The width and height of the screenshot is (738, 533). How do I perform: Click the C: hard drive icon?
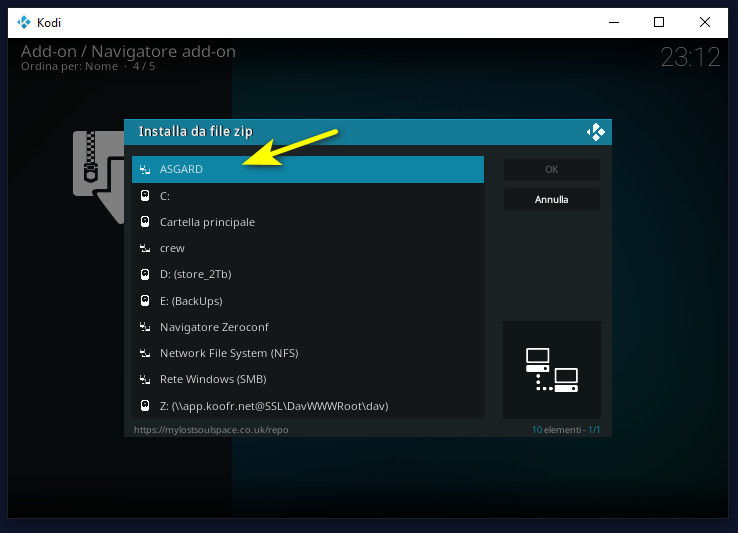[145, 195]
